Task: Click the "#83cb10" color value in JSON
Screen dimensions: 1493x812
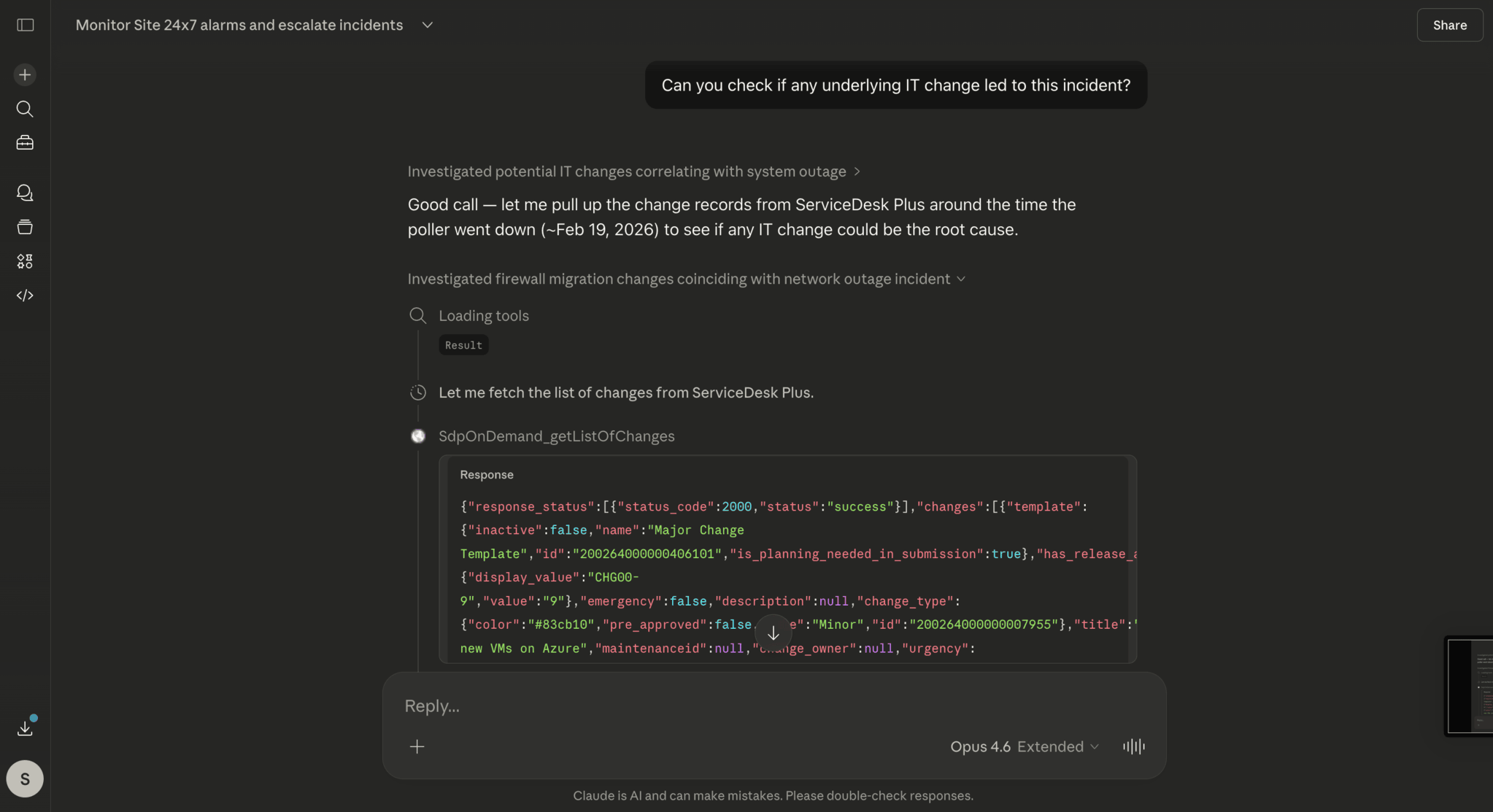Action: [560, 625]
